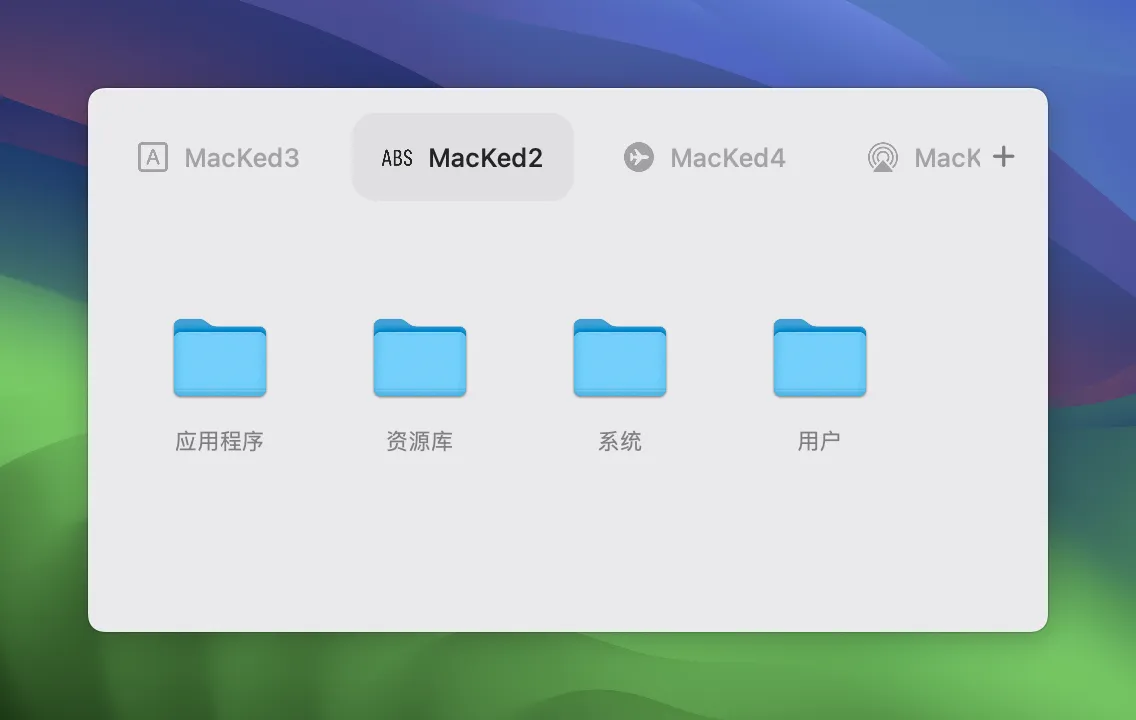Click the 系统 folder icon

tap(620, 358)
